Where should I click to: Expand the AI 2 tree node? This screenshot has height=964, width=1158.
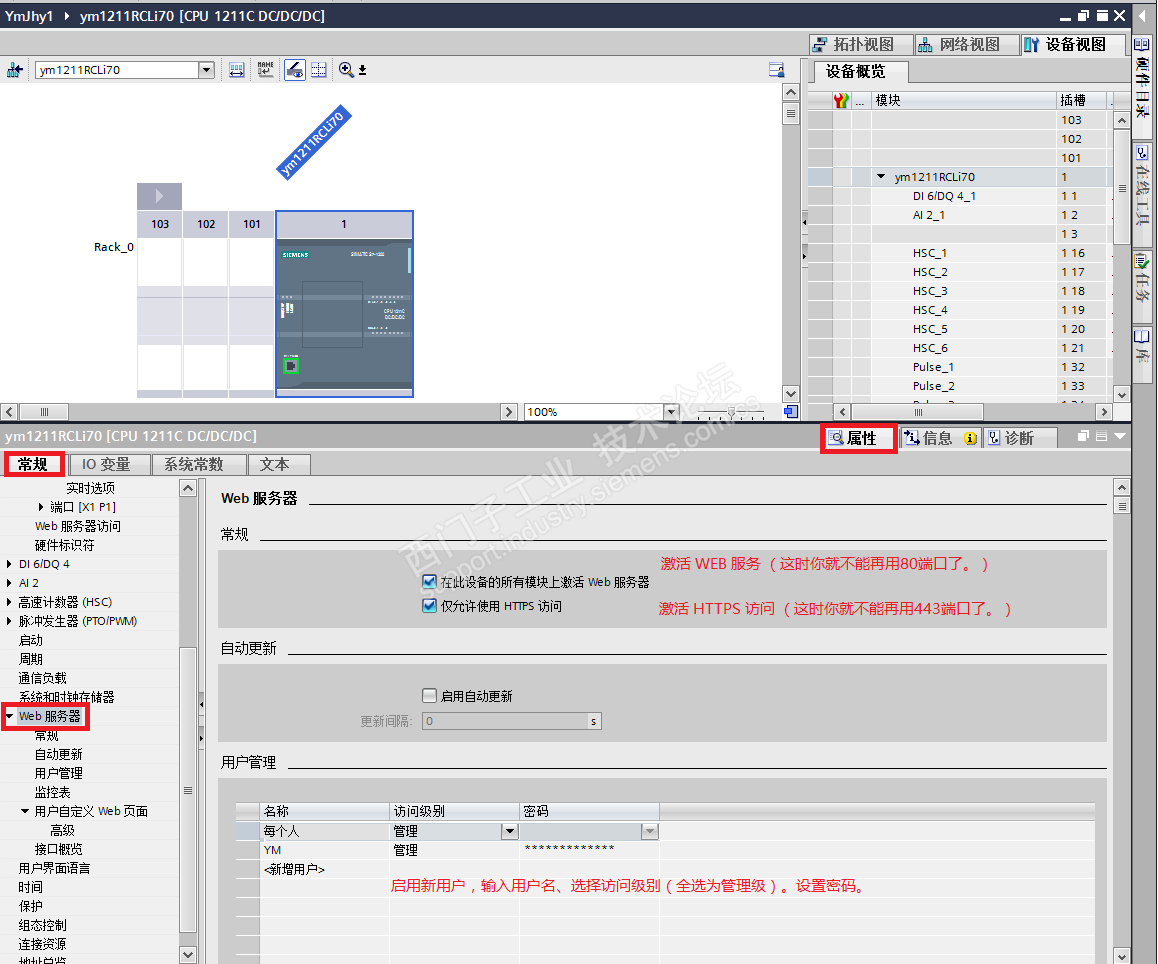pos(9,583)
